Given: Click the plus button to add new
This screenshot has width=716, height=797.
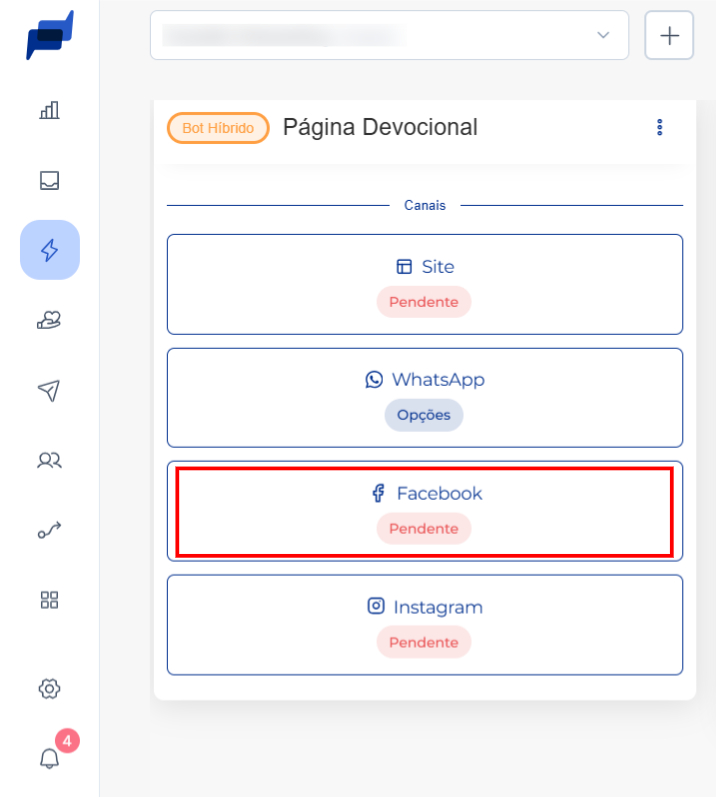Looking at the screenshot, I should [669, 36].
